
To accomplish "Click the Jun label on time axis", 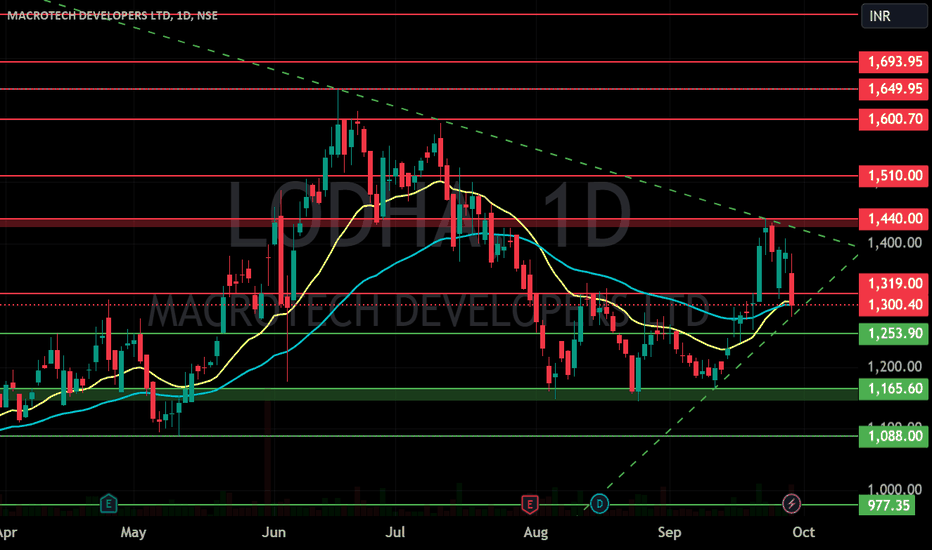I will point(273,532).
